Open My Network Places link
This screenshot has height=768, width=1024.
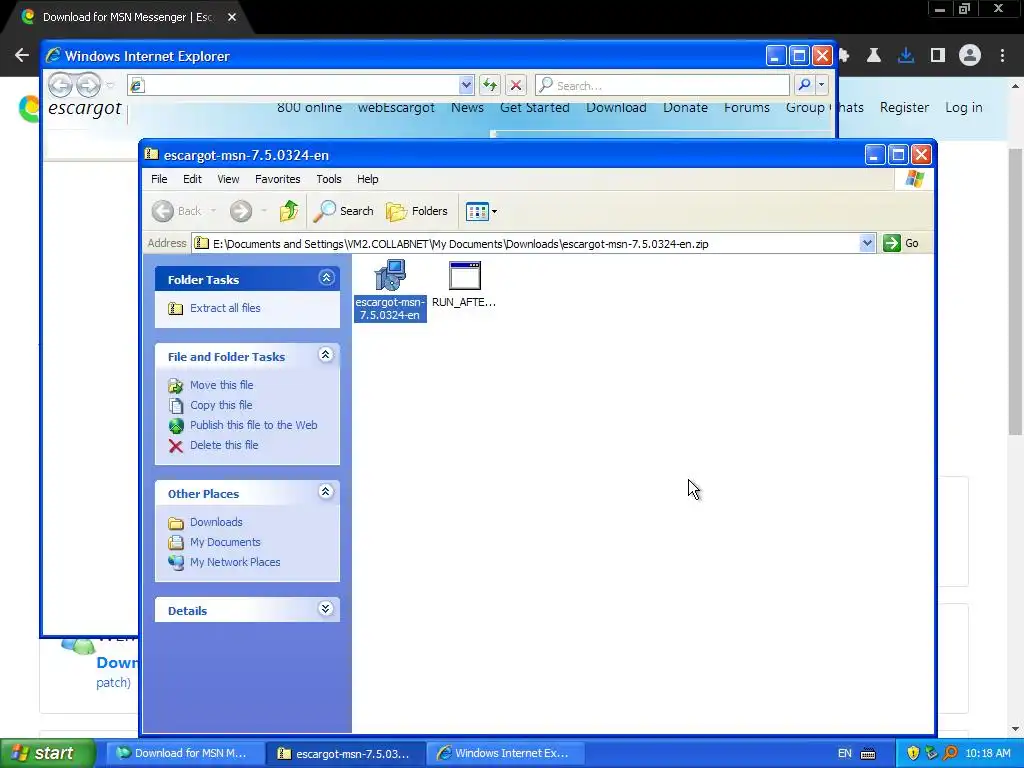click(235, 562)
